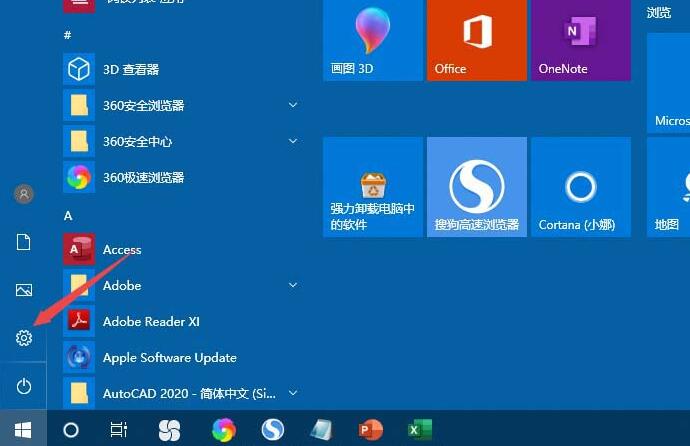This screenshot has height=446, width=690.
Task: Open the 画图 3D tile
Action: pos(373,40)
